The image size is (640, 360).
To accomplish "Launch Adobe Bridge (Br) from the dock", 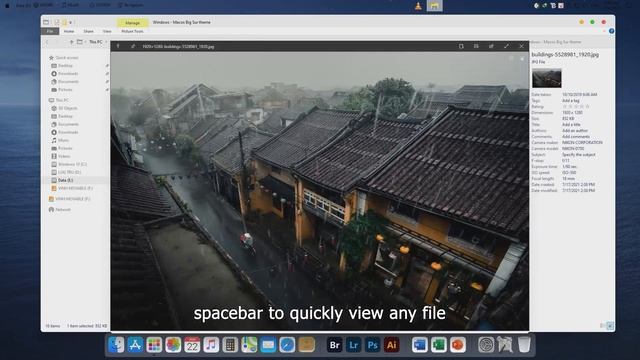I will pos(335,345).
